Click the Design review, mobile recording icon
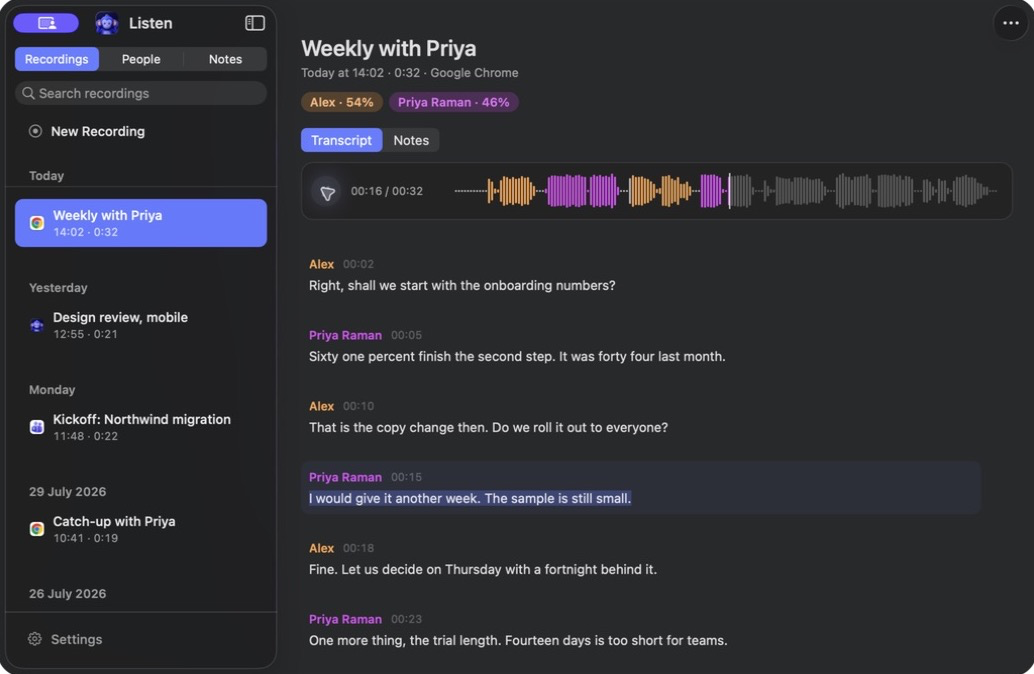This screenshot has width=1034, height=674. coord(37,325)
